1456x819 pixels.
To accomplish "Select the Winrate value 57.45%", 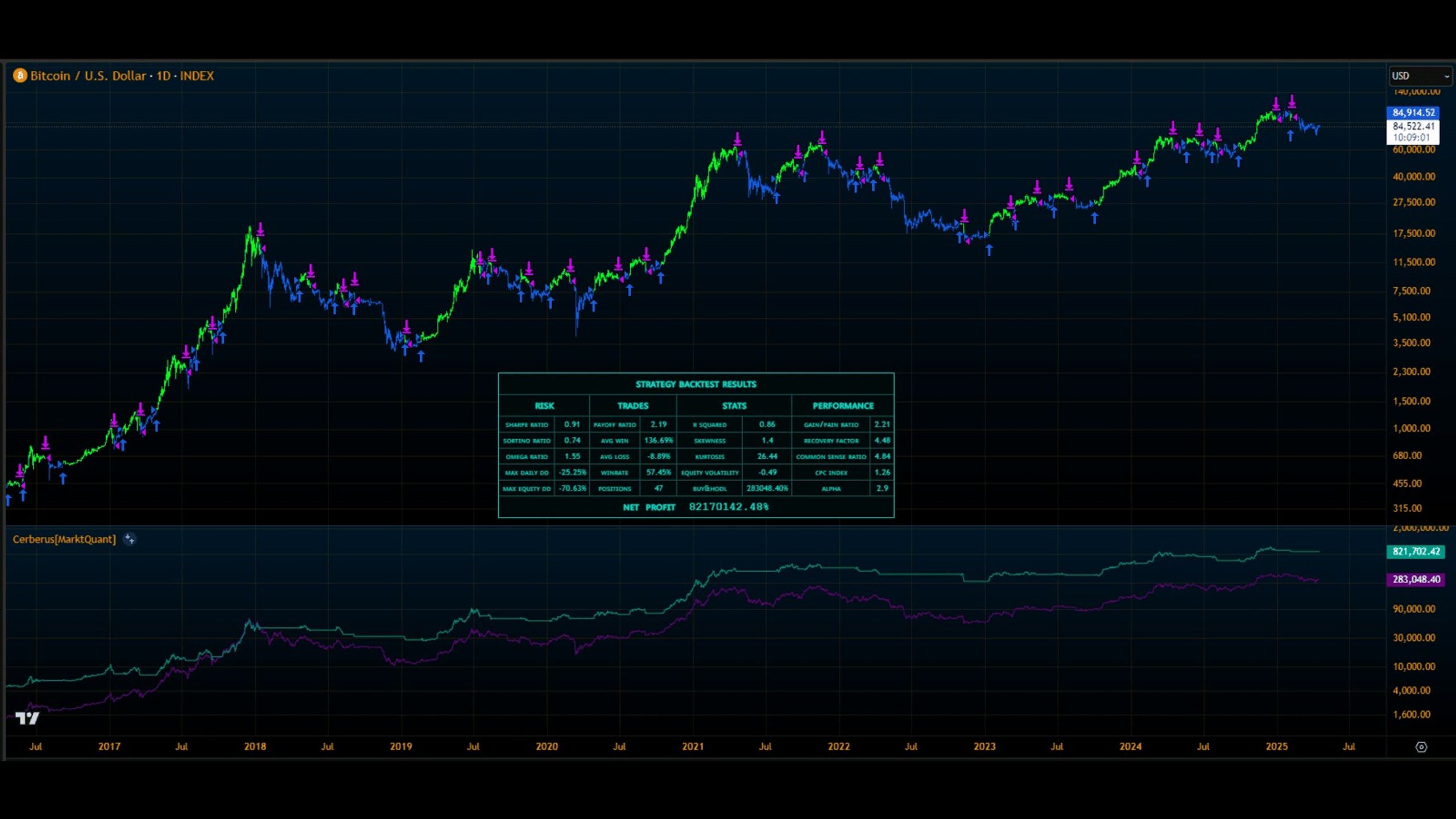I will (658, 472).
